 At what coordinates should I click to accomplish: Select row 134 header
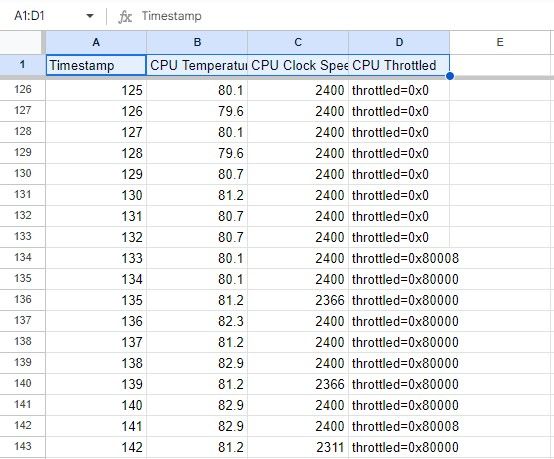22,258
